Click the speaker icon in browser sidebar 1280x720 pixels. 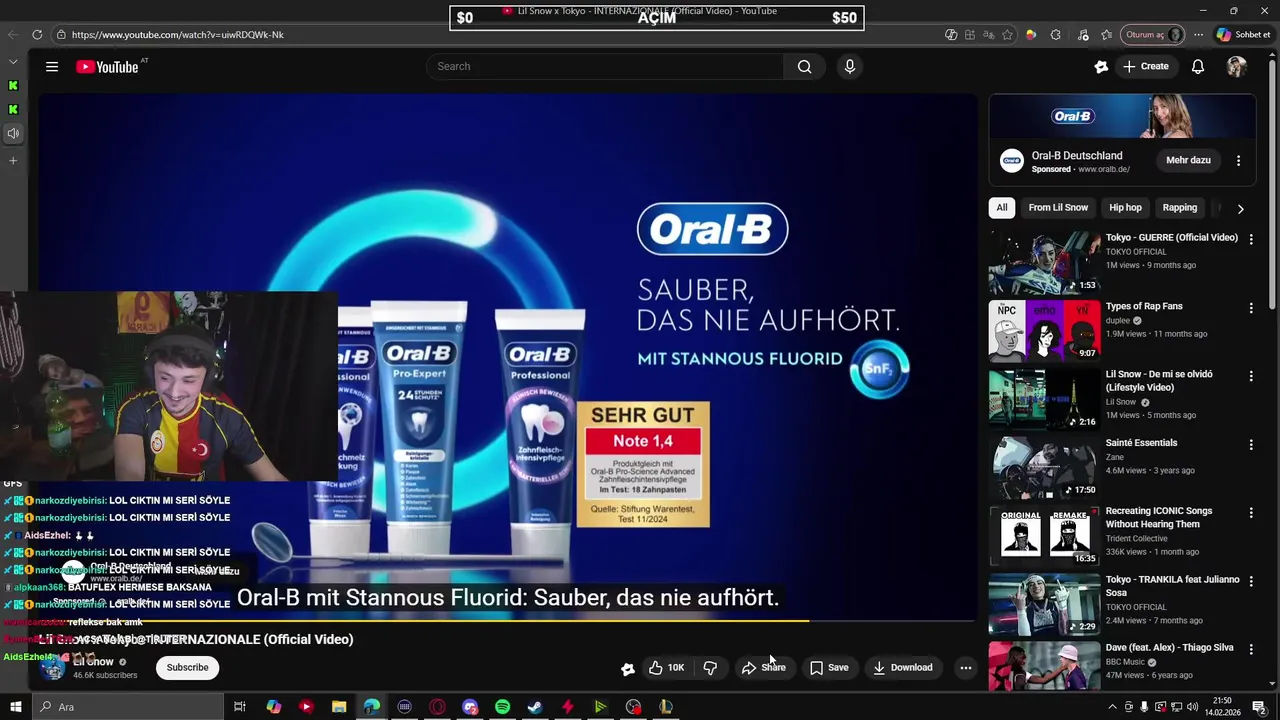pyautogui.click(x=13, y=133)
